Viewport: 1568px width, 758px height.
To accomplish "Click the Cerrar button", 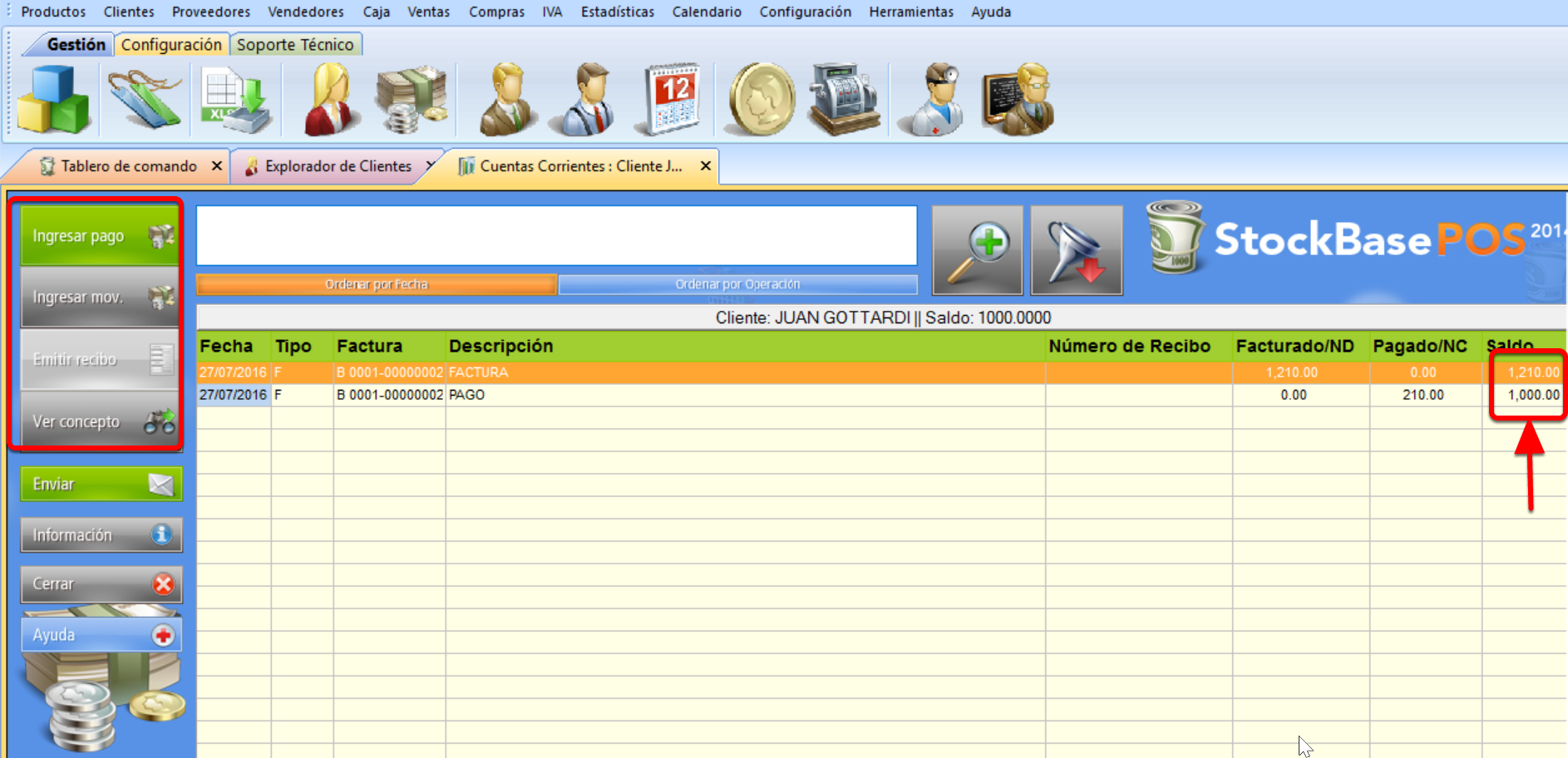I will tap(101, 584).
